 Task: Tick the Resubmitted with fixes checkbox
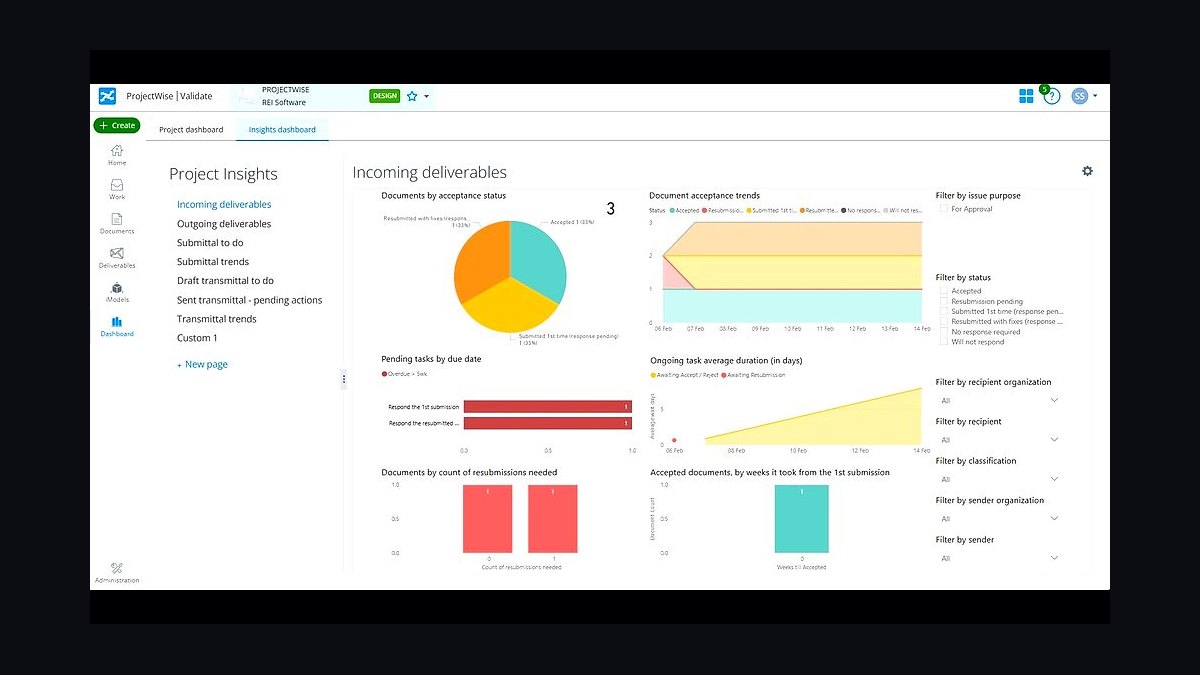tap(943, 321)
